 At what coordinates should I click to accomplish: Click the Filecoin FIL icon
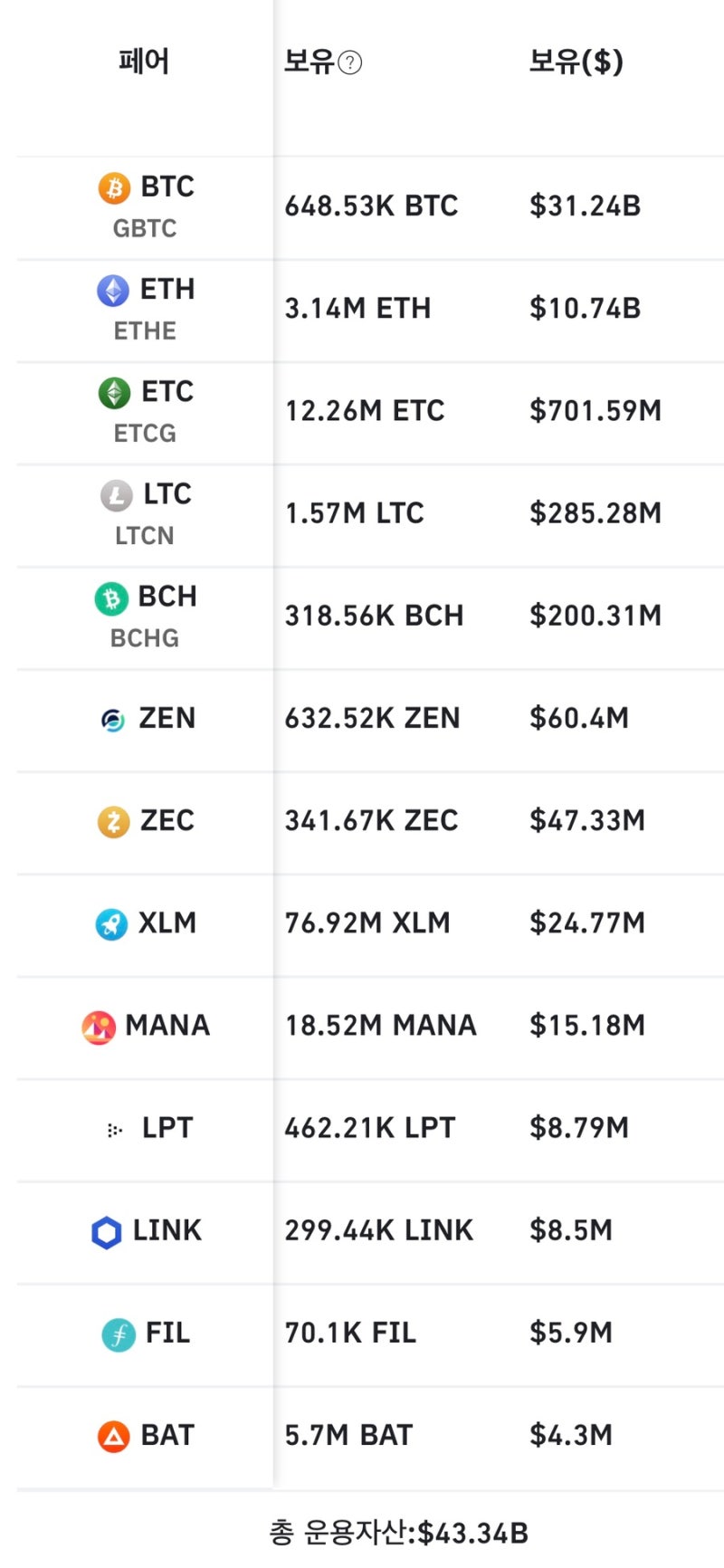(119, 1334)
